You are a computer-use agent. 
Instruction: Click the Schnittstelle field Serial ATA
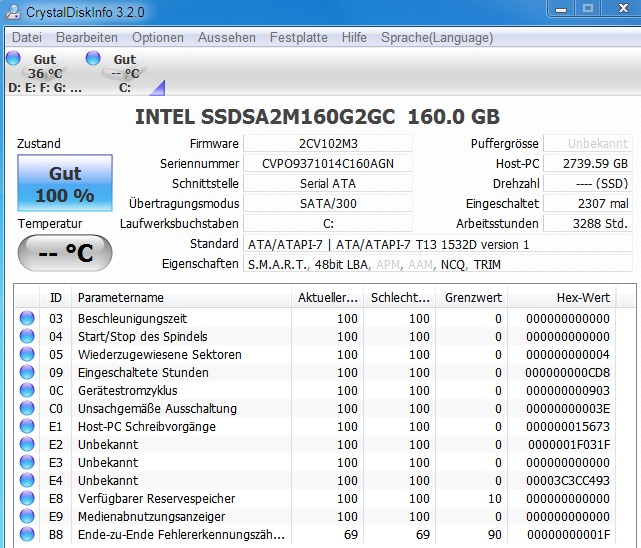point(328,183)
